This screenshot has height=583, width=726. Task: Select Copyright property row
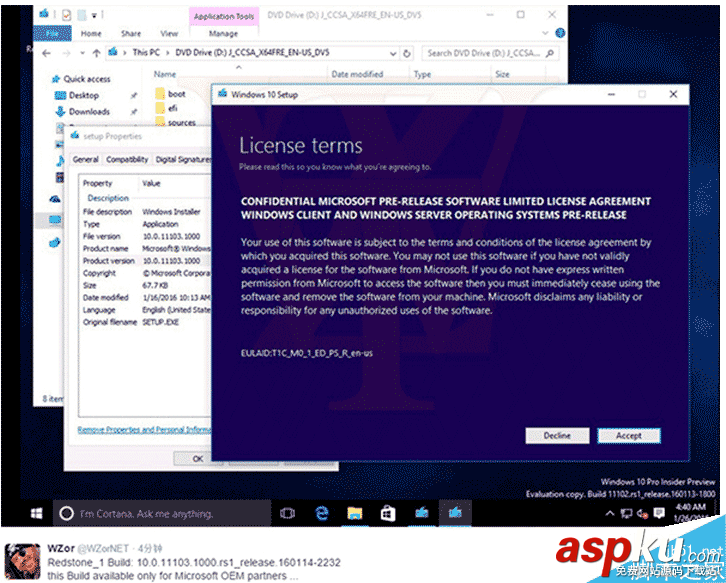145,273
